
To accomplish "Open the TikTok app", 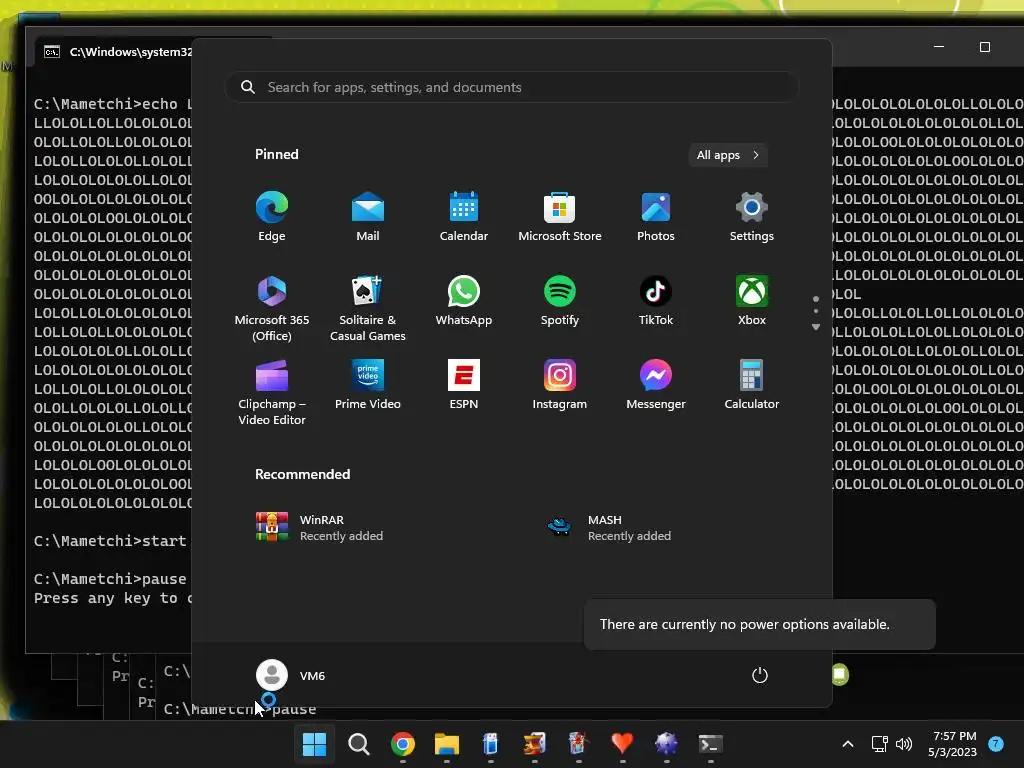I will click(656, 300).
